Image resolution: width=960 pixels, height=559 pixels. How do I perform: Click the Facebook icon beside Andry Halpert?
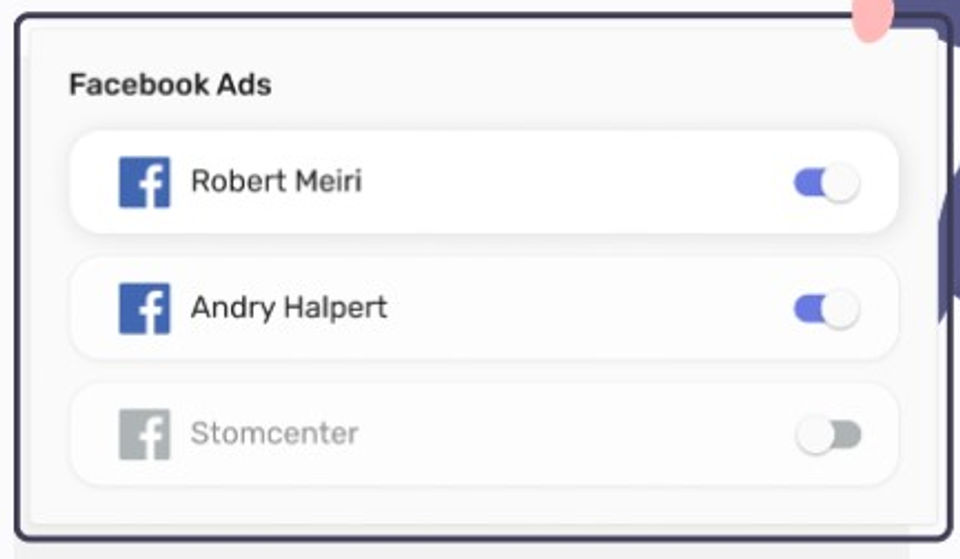[x=144, y=308]
